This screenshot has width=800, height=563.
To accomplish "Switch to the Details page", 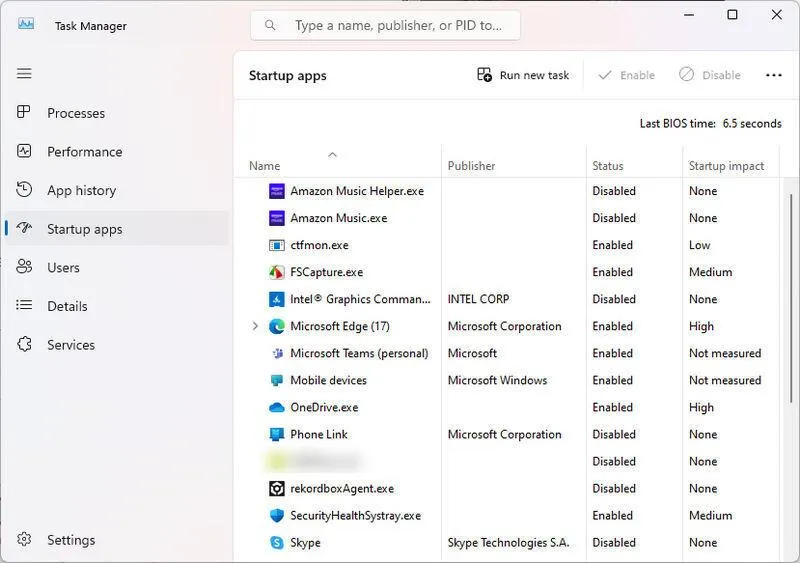I will coord(117,306).
